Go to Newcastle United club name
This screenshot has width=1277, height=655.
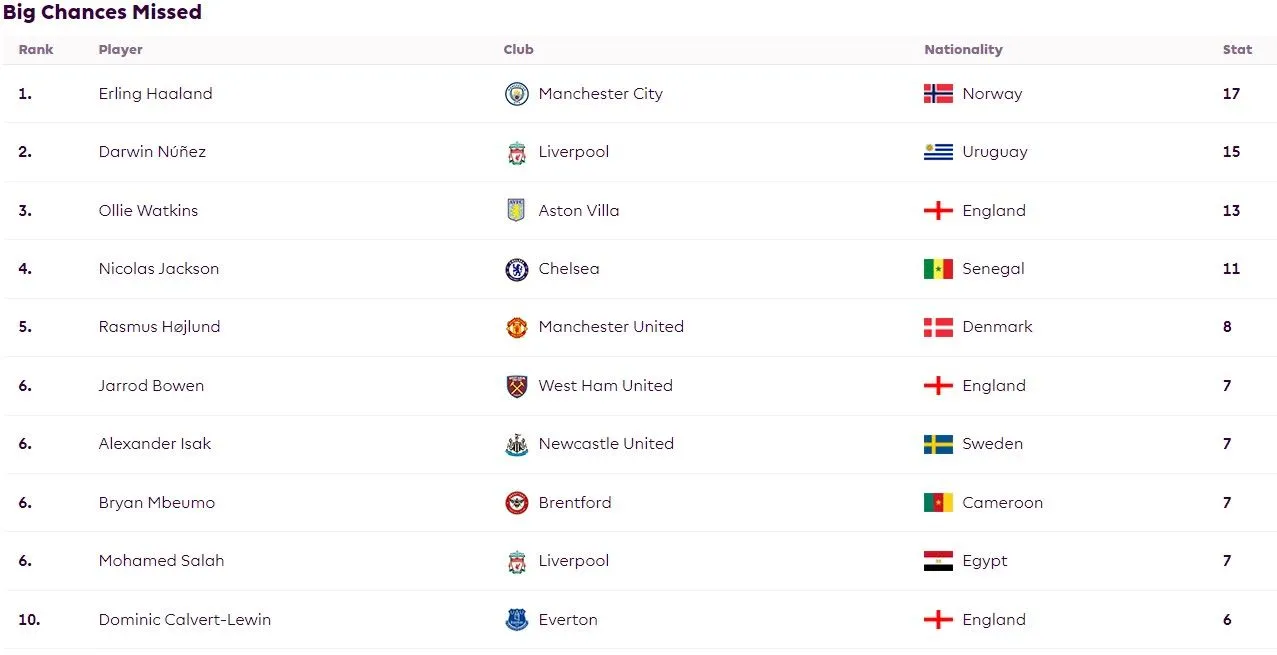point(606,444)
